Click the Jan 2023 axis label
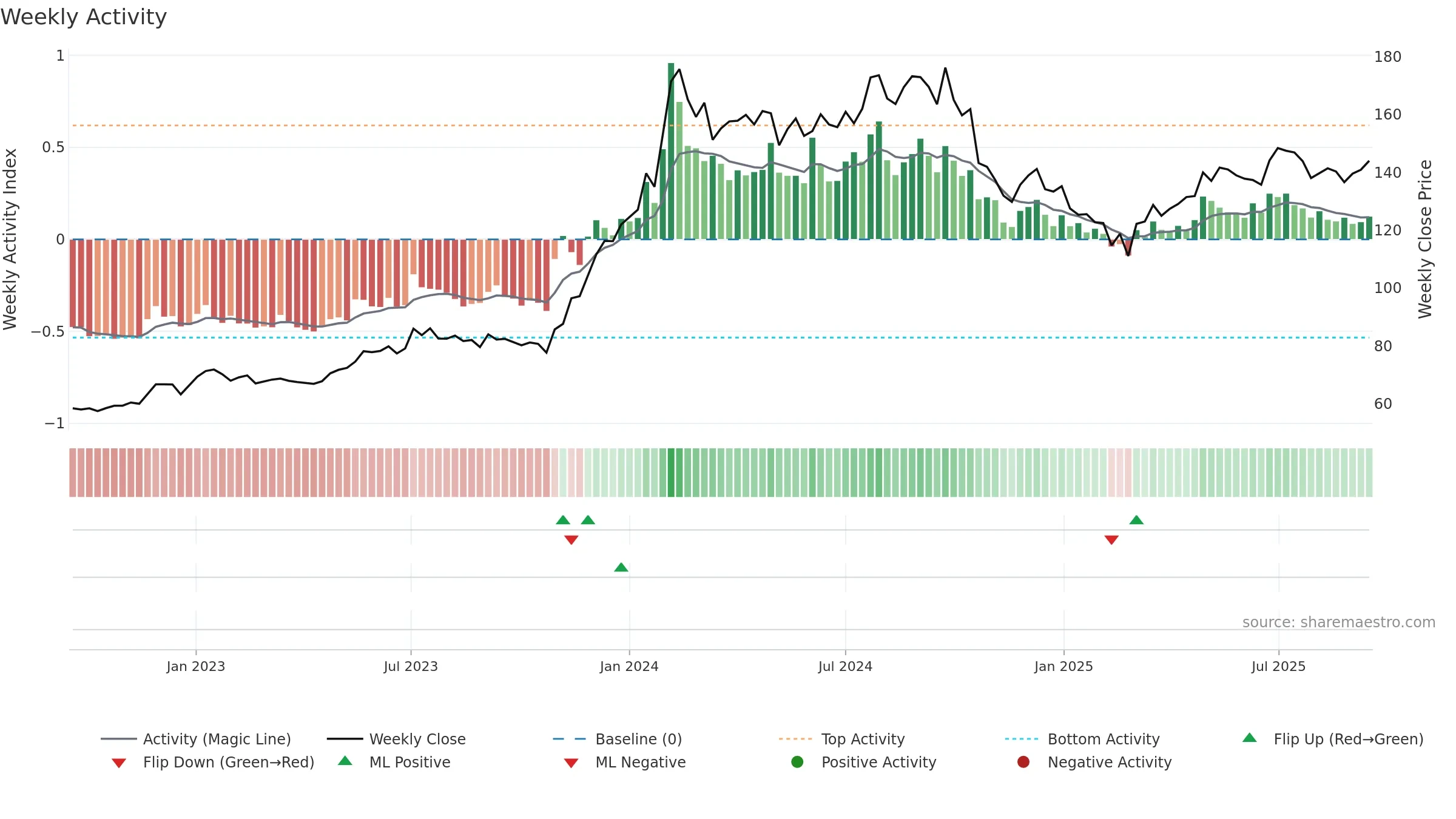This screenshot has height=819, width=1456. (196, 666)
